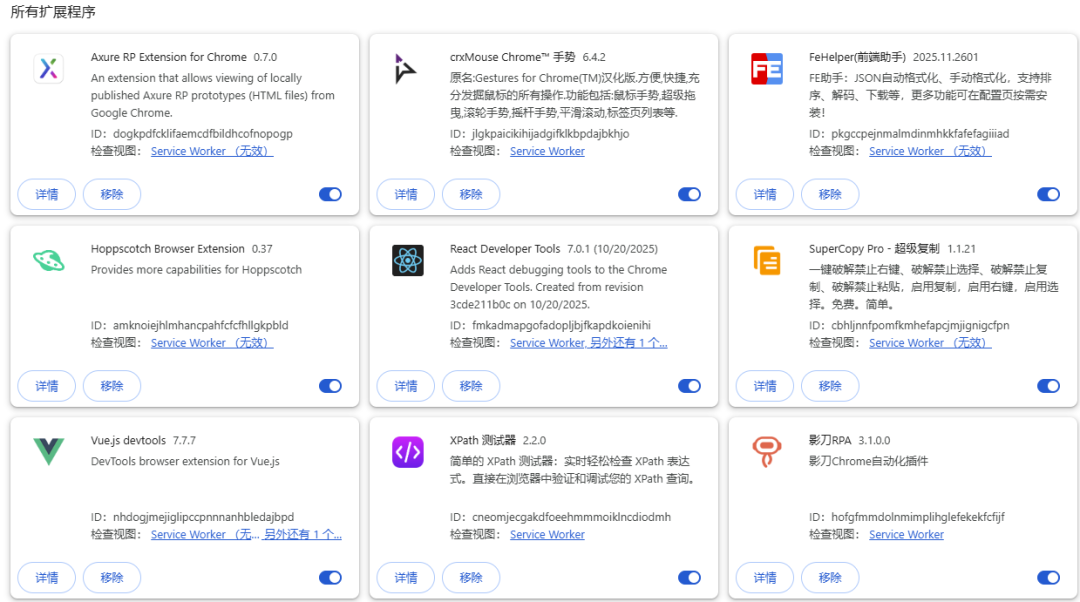Screen dimensions: 1080x602
Task: Click the React Developer Tools icon
Action: pyautogui.click(x=408, y=260)
